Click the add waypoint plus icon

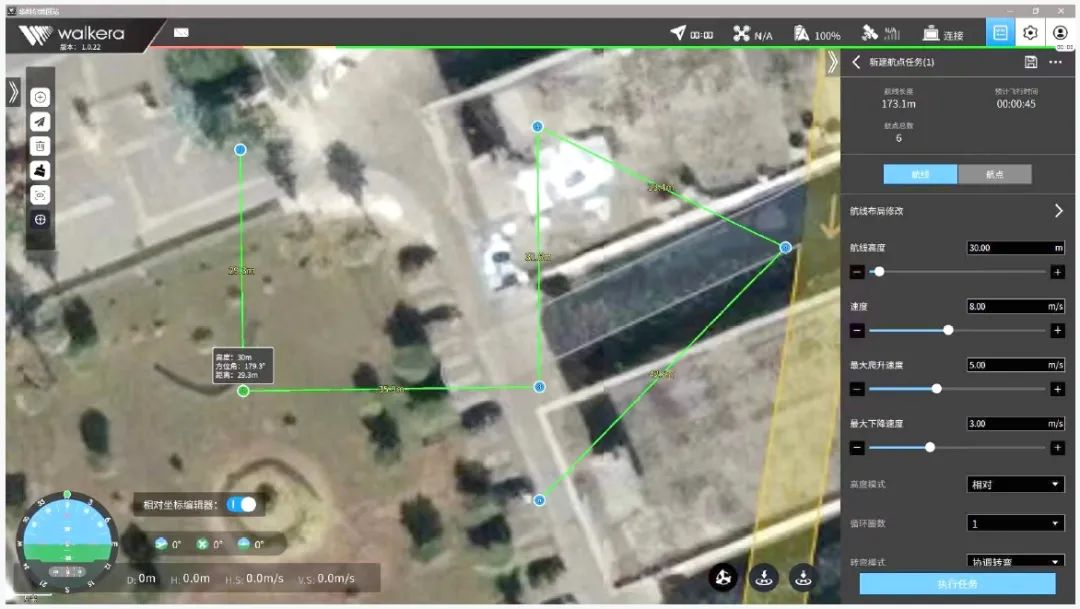pos(40,97)
